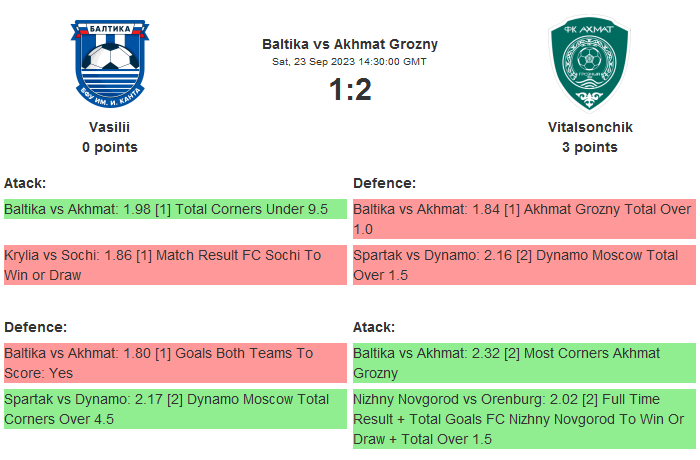This screenshot has height=460, width=700.
Task: Click the 1:2 final score
Action: point(350,90)
